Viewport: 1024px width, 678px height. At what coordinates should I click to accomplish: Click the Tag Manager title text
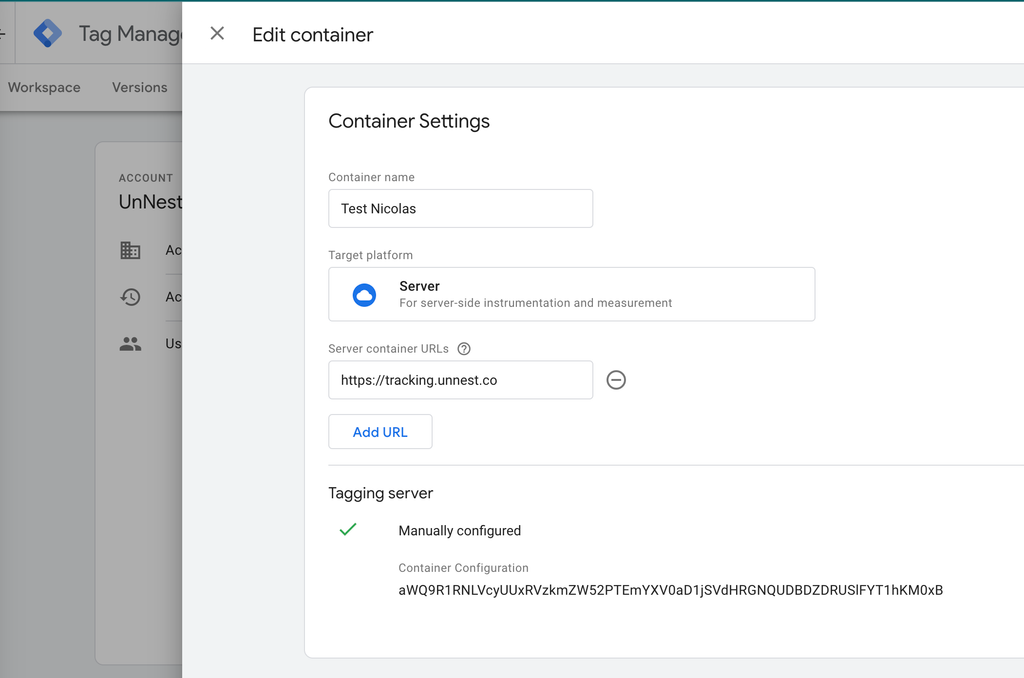tap(130, 33)
